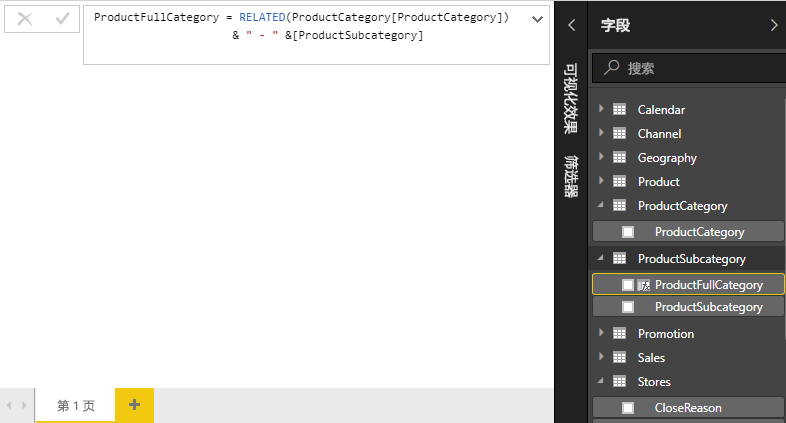Screen dimensions: 786x423
Task: Click the Sales table icon
Action: [x=619, y=358]
